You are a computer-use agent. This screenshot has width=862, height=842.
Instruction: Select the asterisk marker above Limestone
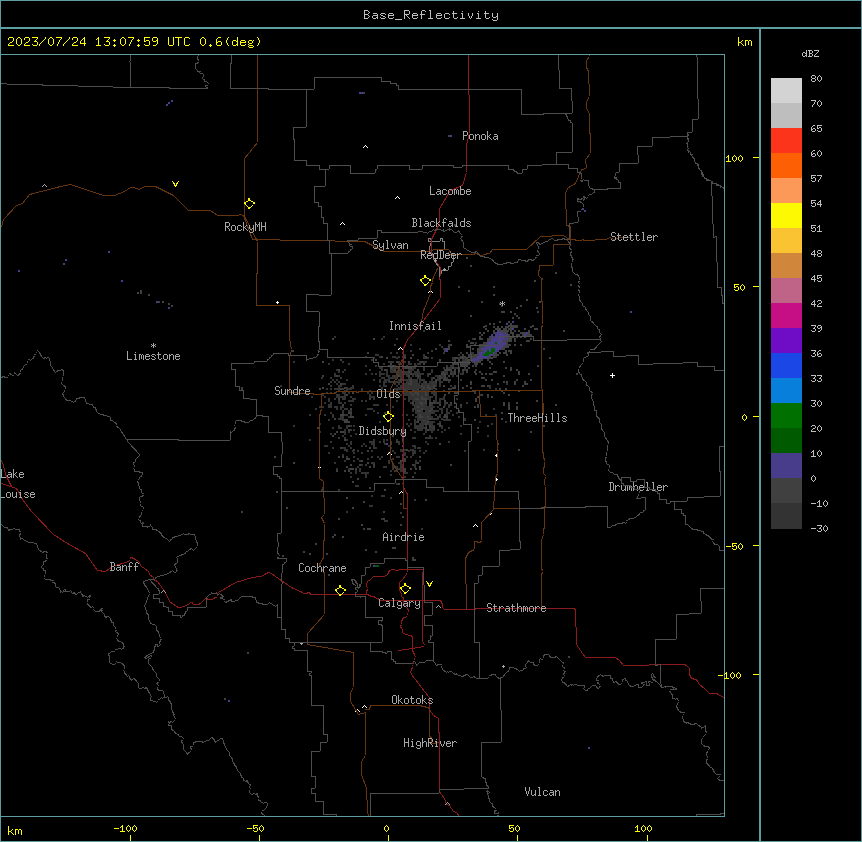pos(153,346)
